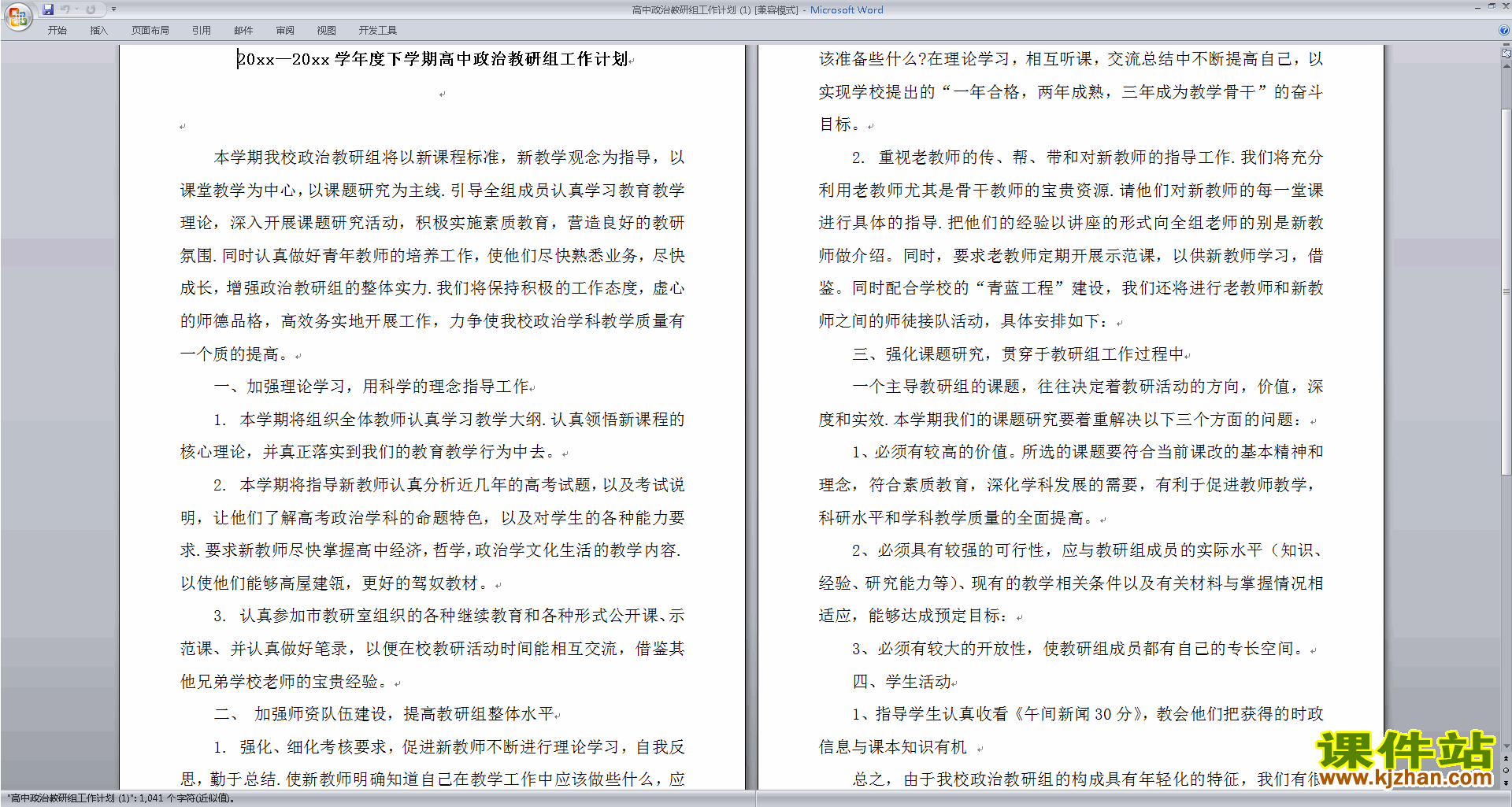The image size is (1512, 807).
Task: Open the Undo history dropdown arrow
Action: click(x=77, y=9)
